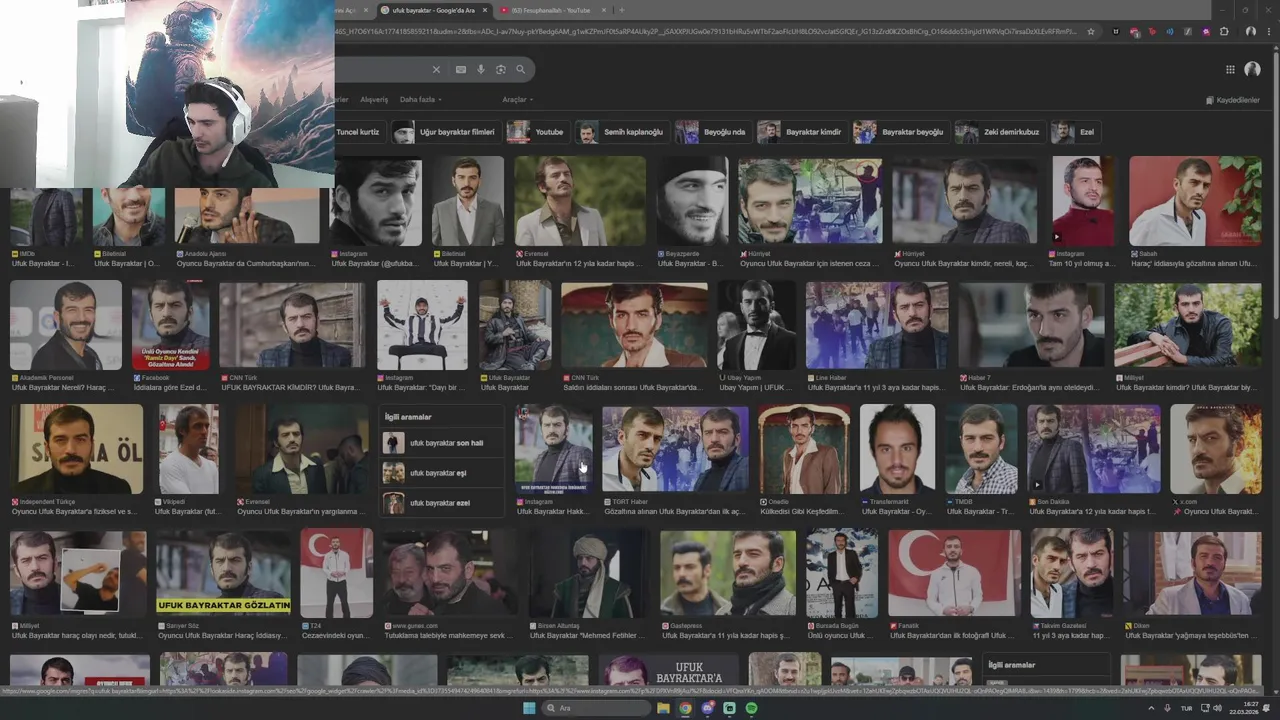Open File Explorer from taskbar
The image size is (1280, 720).
pyautogui.click(x=663, y=708)
